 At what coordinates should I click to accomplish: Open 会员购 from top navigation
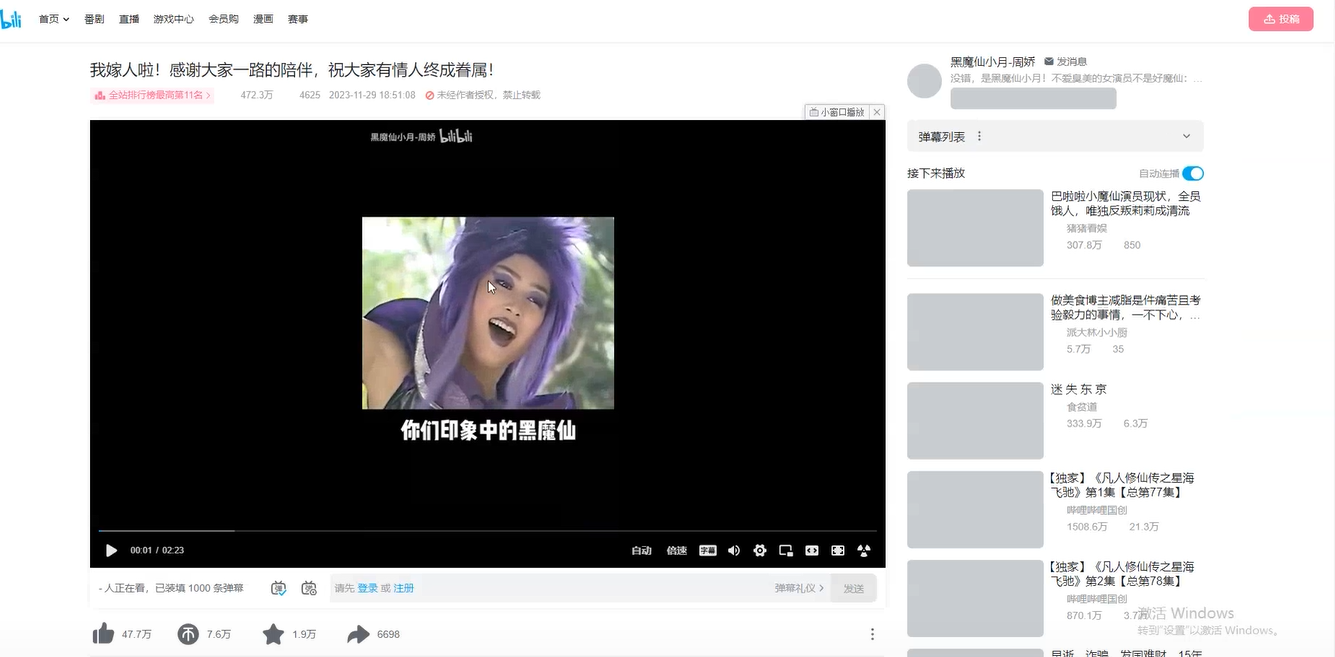[224, 19]
